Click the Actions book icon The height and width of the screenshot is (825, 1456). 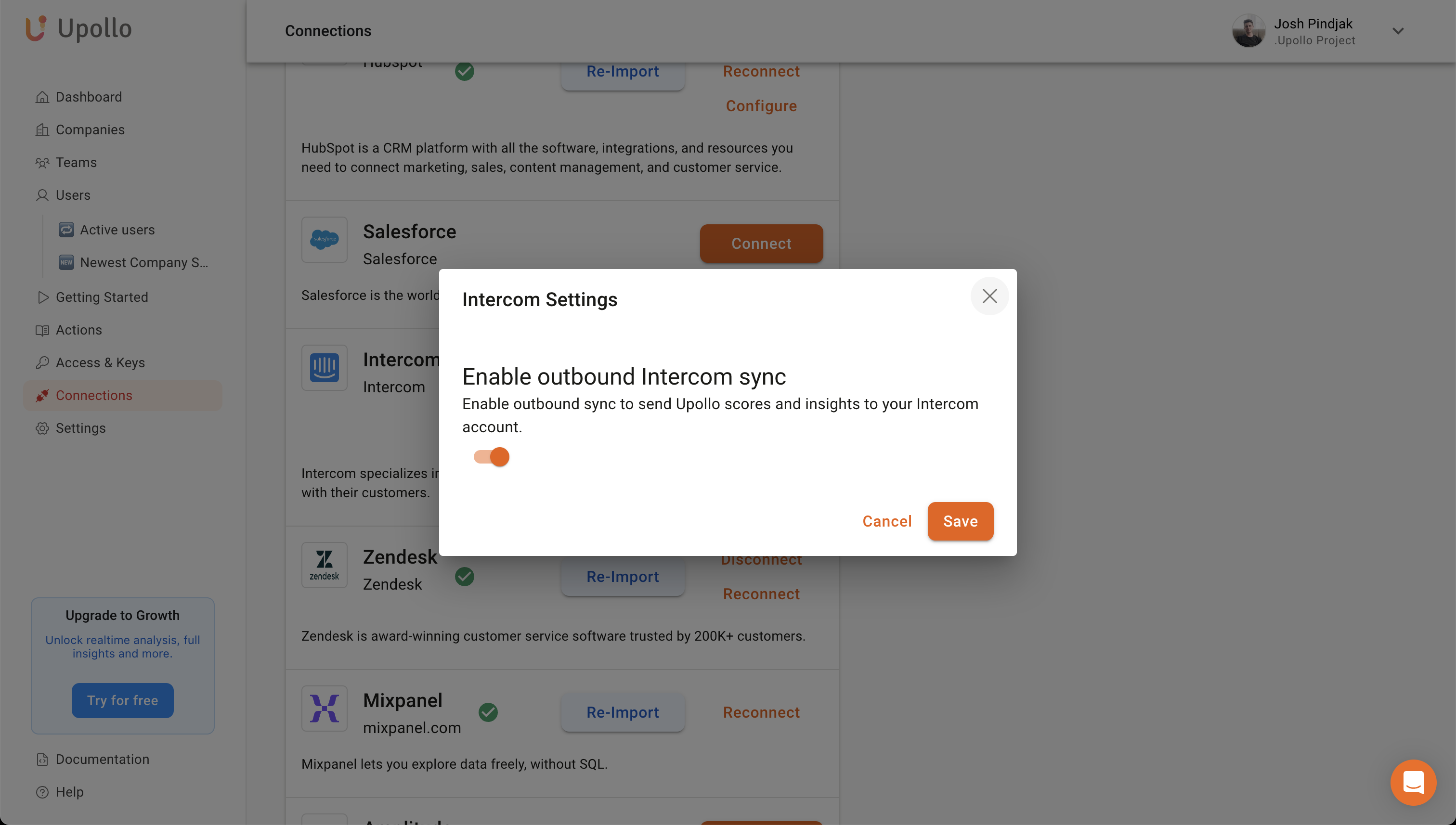42,330
